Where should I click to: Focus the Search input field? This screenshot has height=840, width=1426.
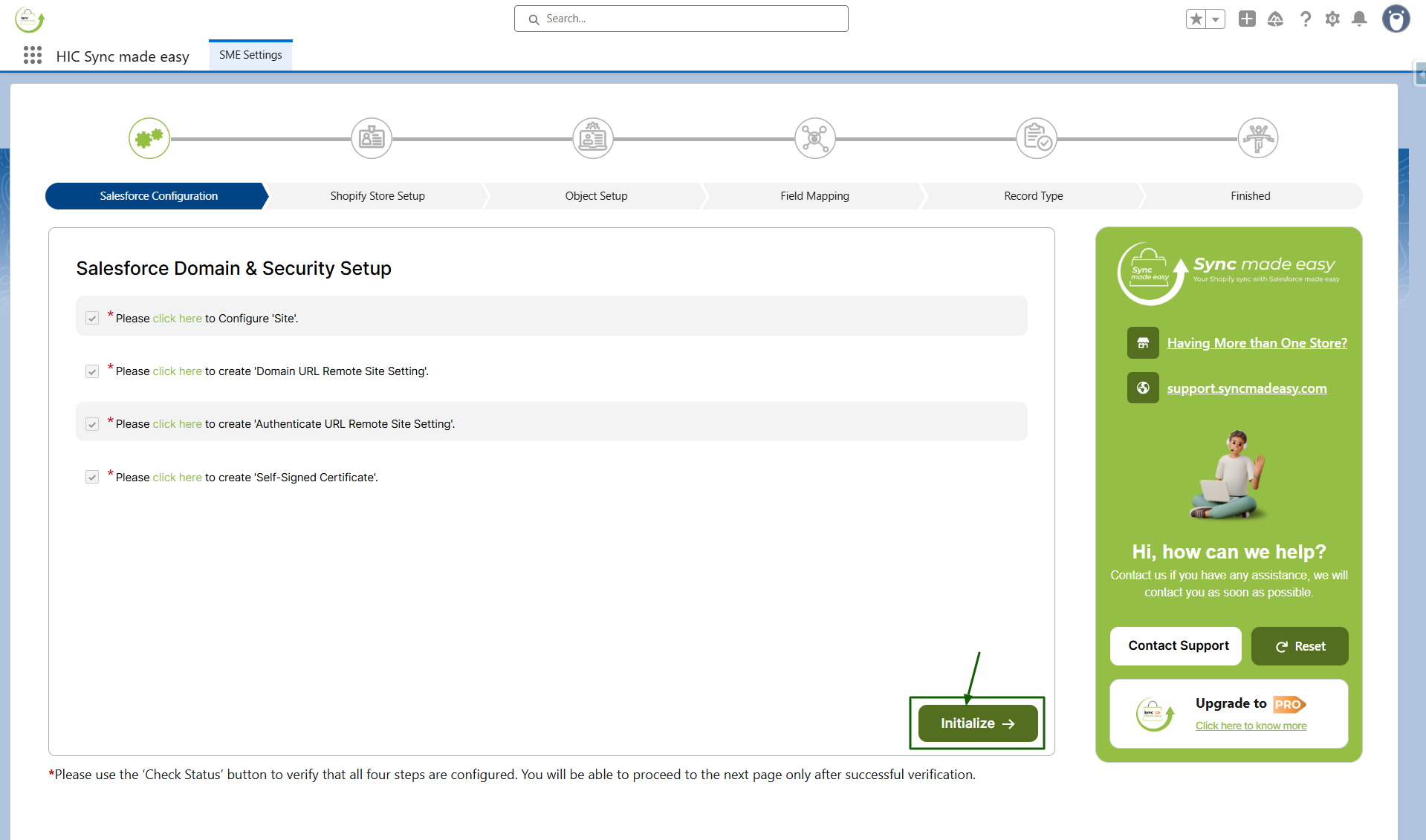(x=681, y=19)
